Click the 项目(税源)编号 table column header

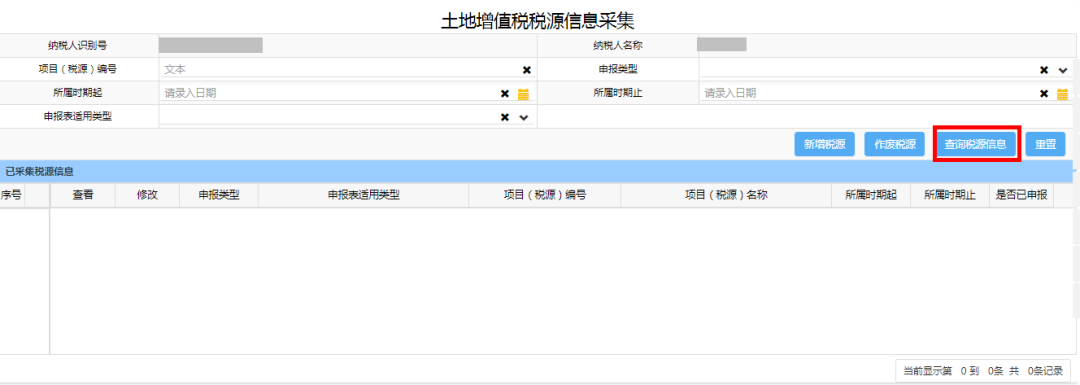click(545, 195)
